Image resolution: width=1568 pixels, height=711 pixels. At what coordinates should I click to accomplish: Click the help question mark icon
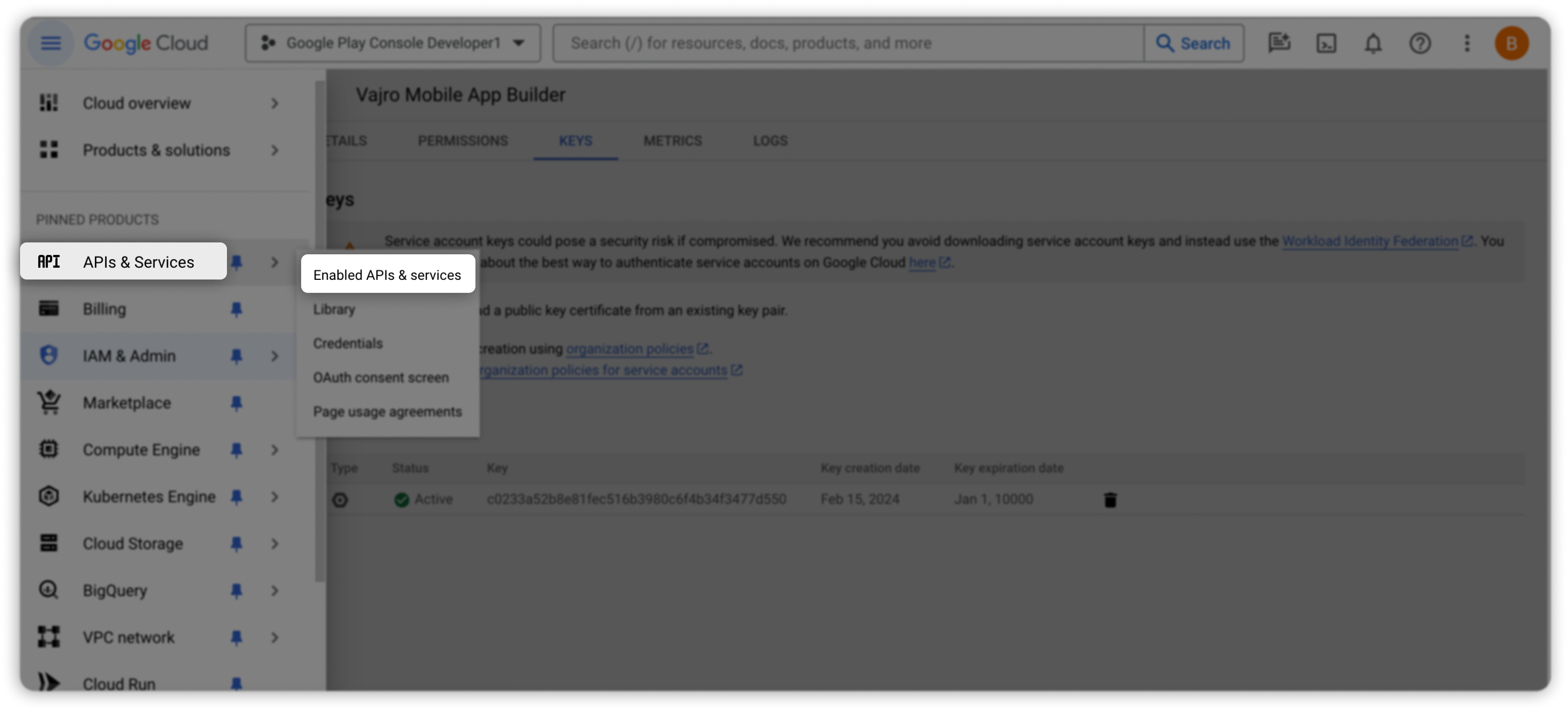[x=1420, y=43]
